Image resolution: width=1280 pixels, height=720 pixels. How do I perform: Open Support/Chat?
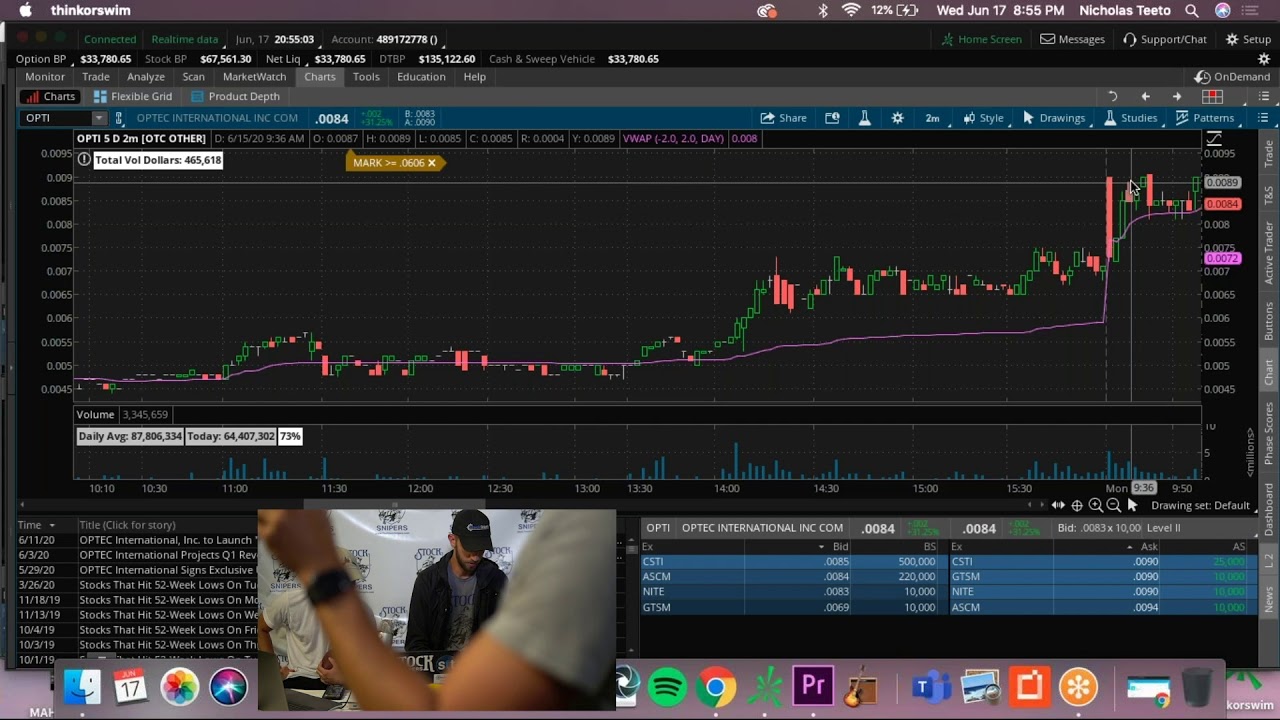point(1164,39)
